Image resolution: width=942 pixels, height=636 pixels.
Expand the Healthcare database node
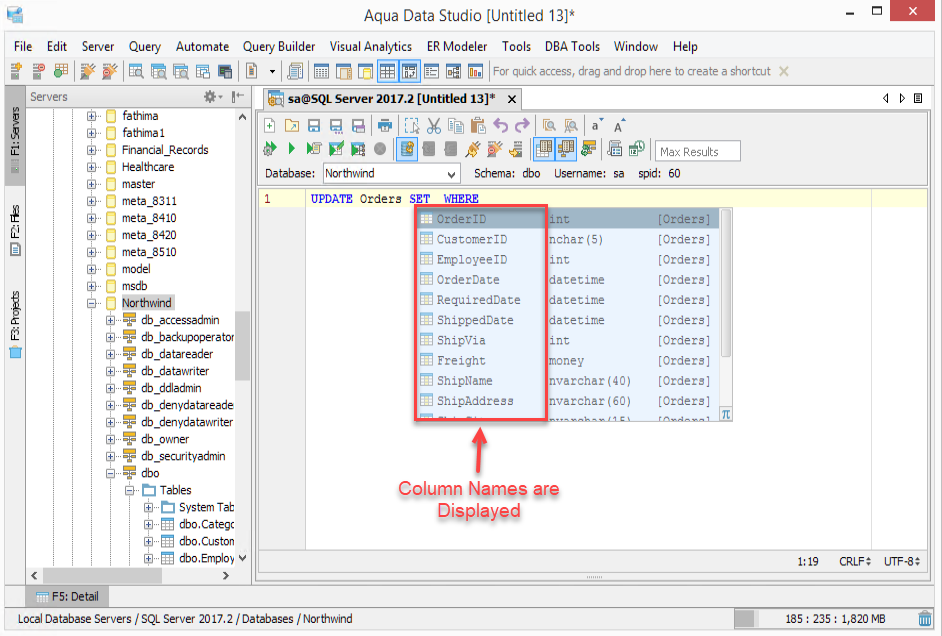click(91, 167)
